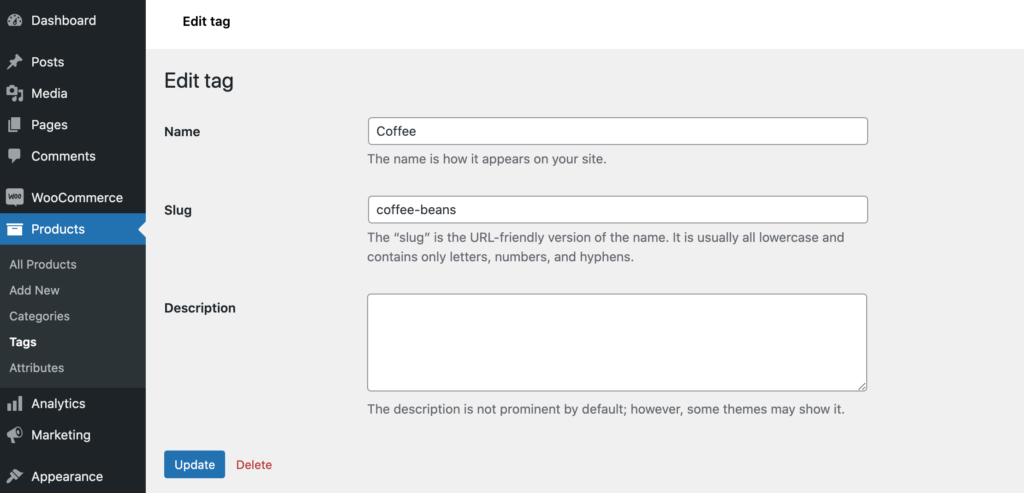Click the Comments speech bubble icon
The image size is (1024, 493).
(x=14, y=156)
